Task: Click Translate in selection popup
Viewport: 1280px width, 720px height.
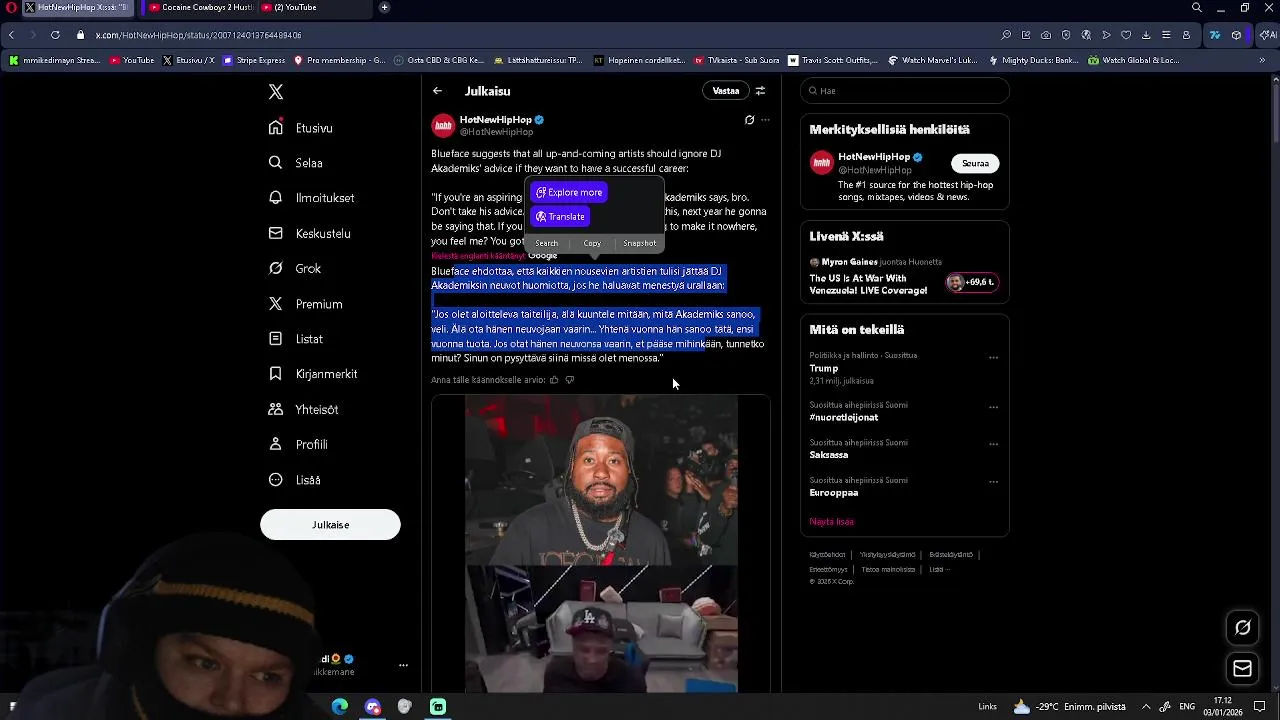Action: click(560, 216)
